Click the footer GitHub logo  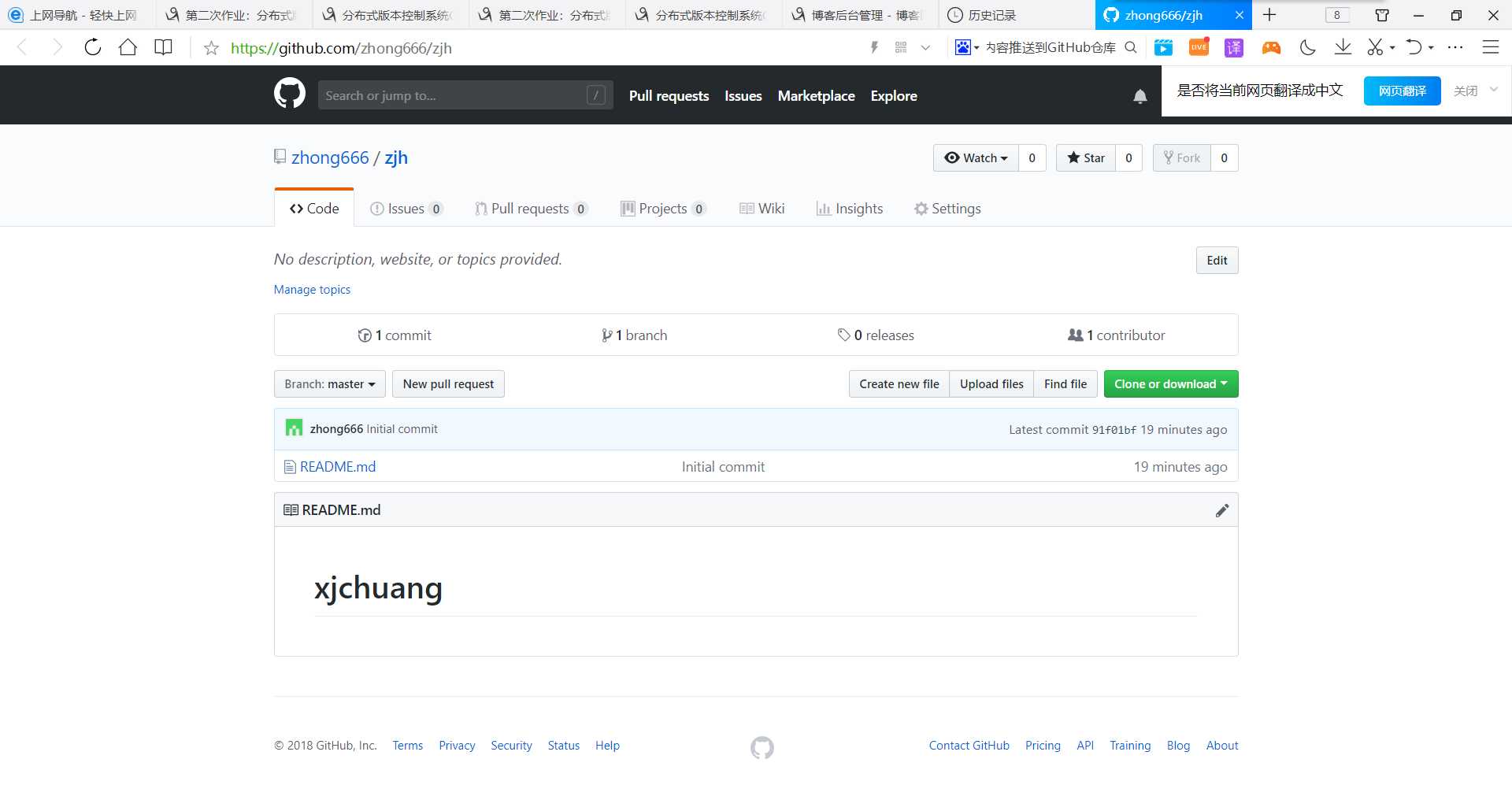coord(762,747)
